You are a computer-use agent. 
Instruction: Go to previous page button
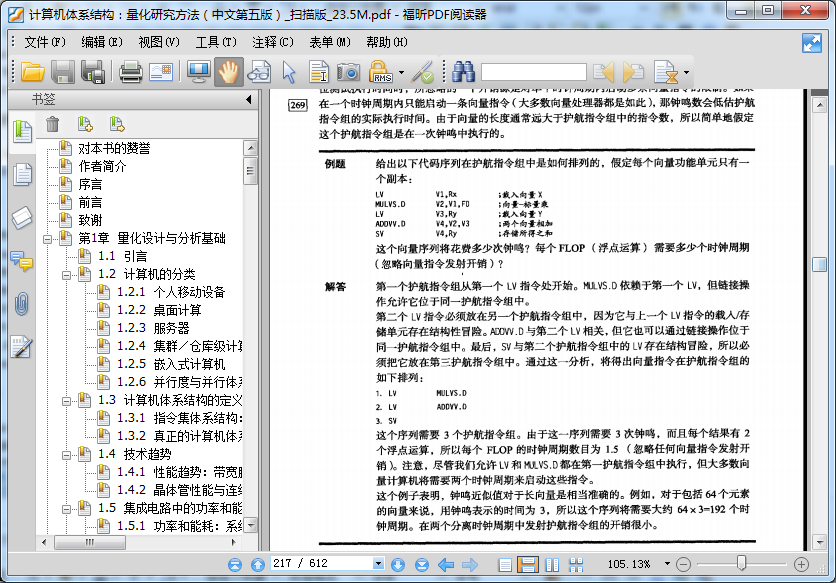[258, 565]
